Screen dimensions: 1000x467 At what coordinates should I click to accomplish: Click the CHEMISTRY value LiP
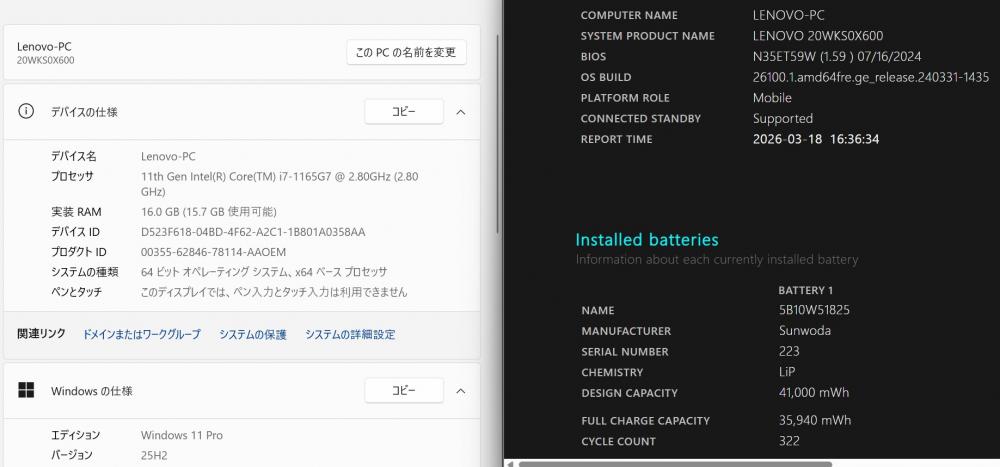click(787, 372)
